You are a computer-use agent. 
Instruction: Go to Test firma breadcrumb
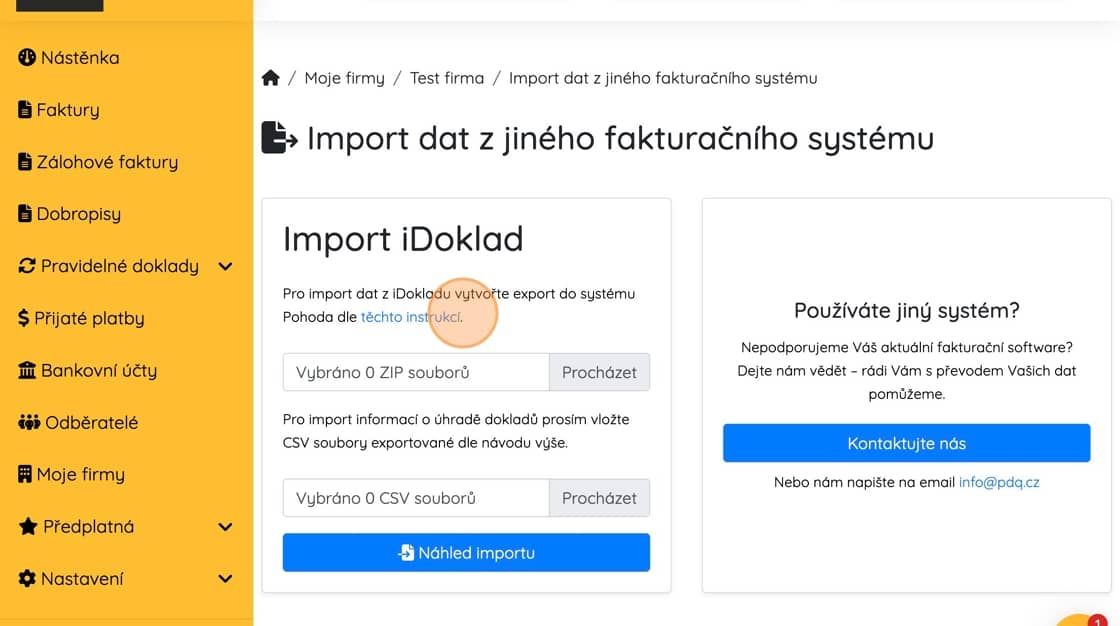click(446, 78)
